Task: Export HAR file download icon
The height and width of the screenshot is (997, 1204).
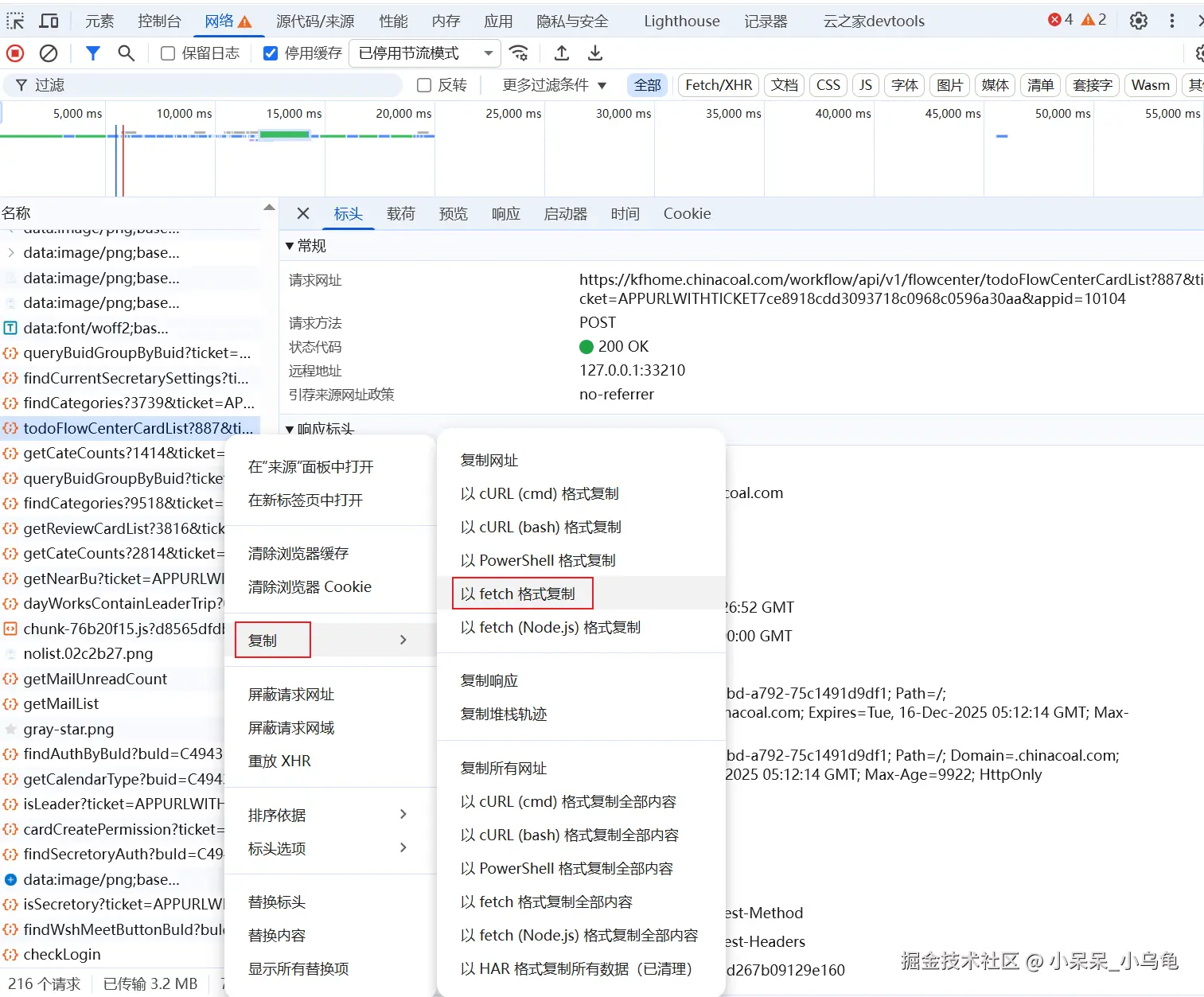Action: pyautogui.click(x=595, y=53)
